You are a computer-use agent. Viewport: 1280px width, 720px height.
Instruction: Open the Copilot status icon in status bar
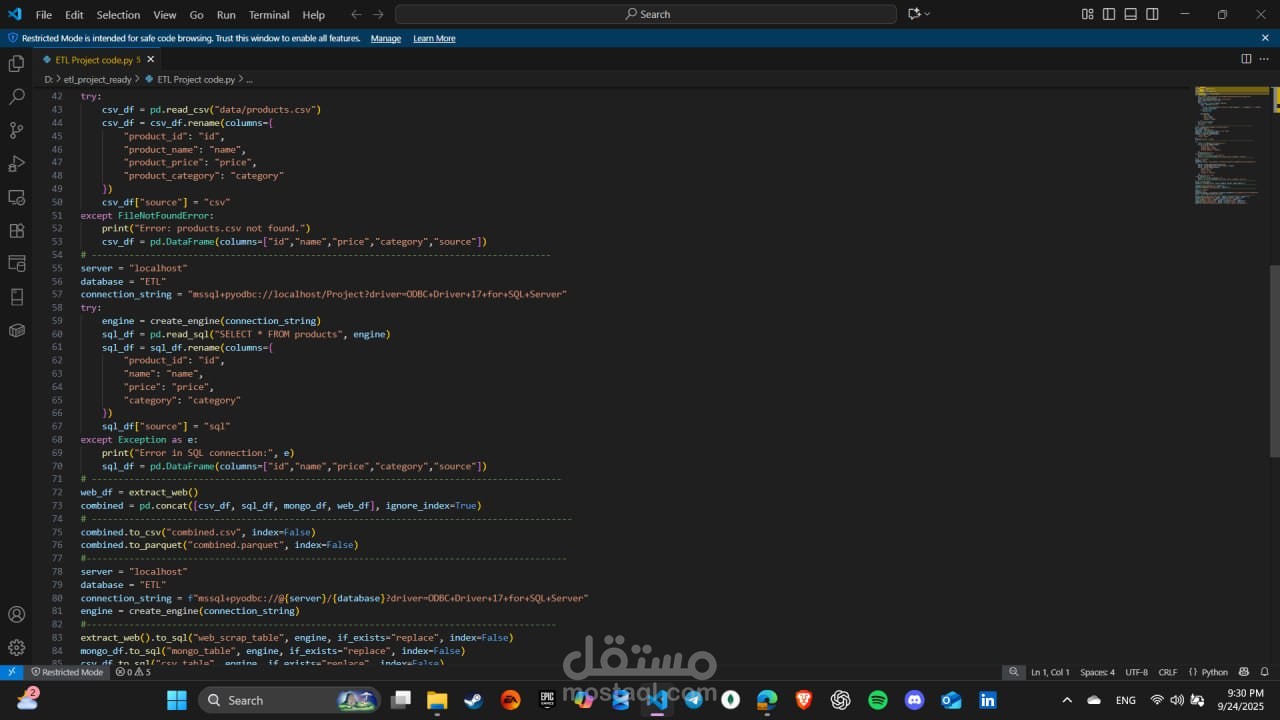[x=1244, y=672]
